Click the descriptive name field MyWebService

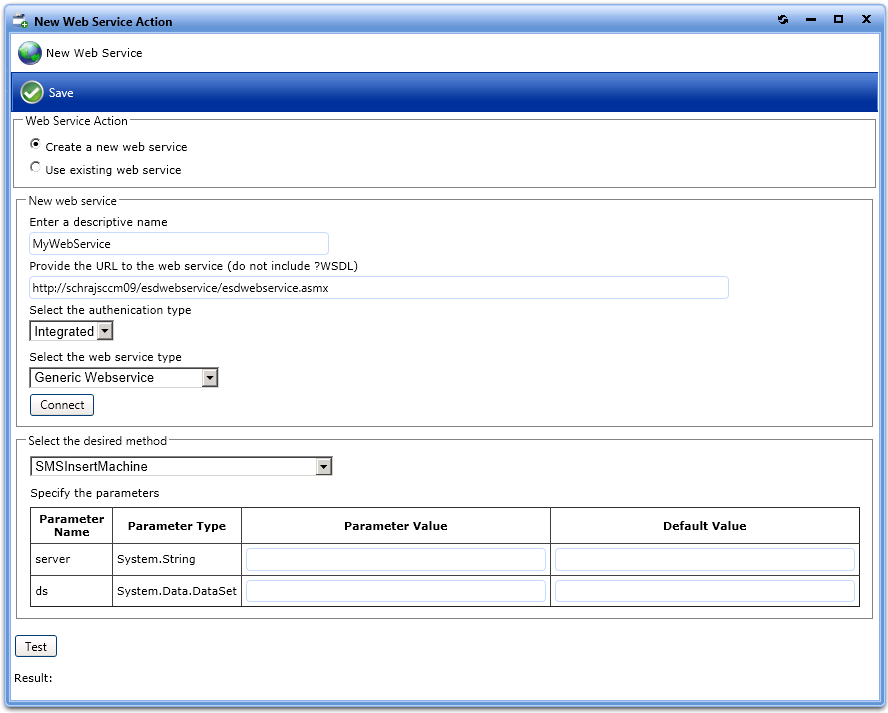[179, 244]
